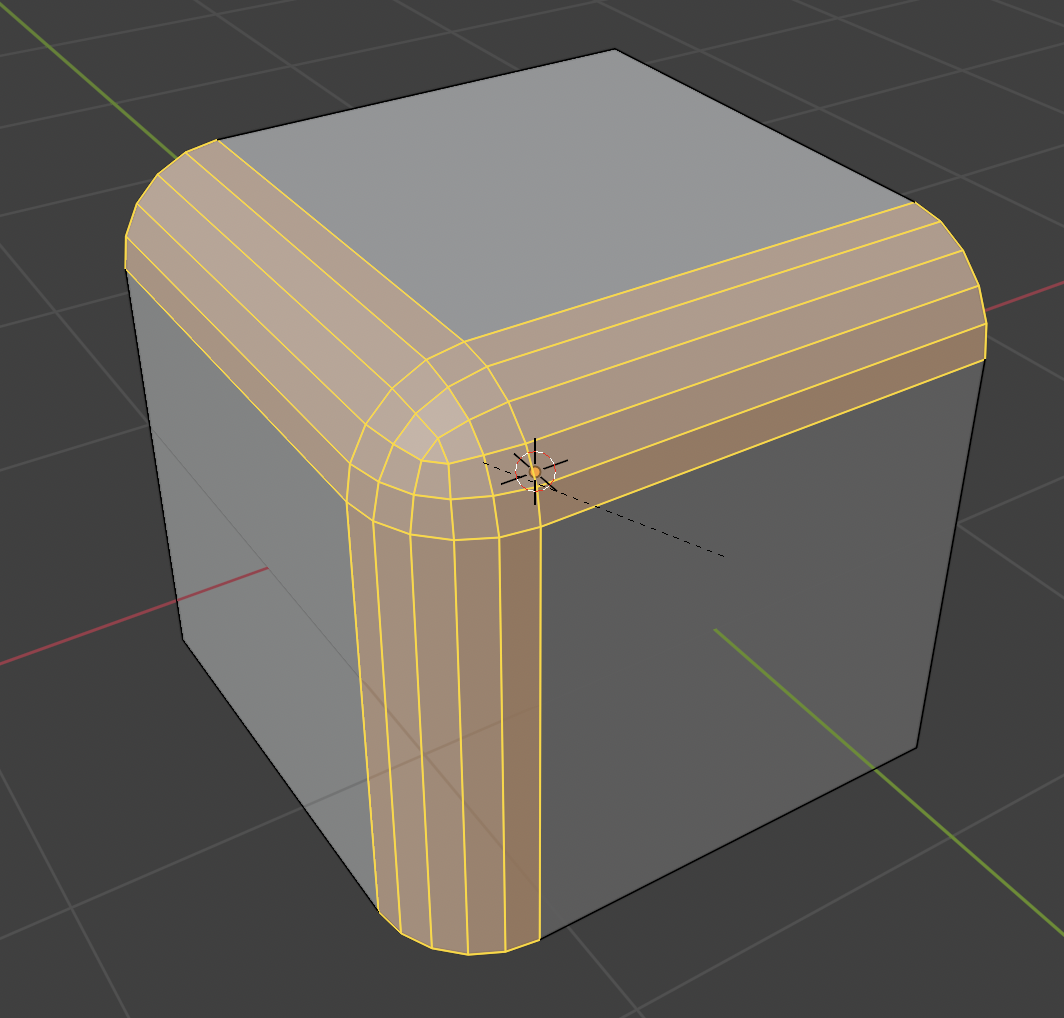Select the cube's unselected top face

point(560,190)
